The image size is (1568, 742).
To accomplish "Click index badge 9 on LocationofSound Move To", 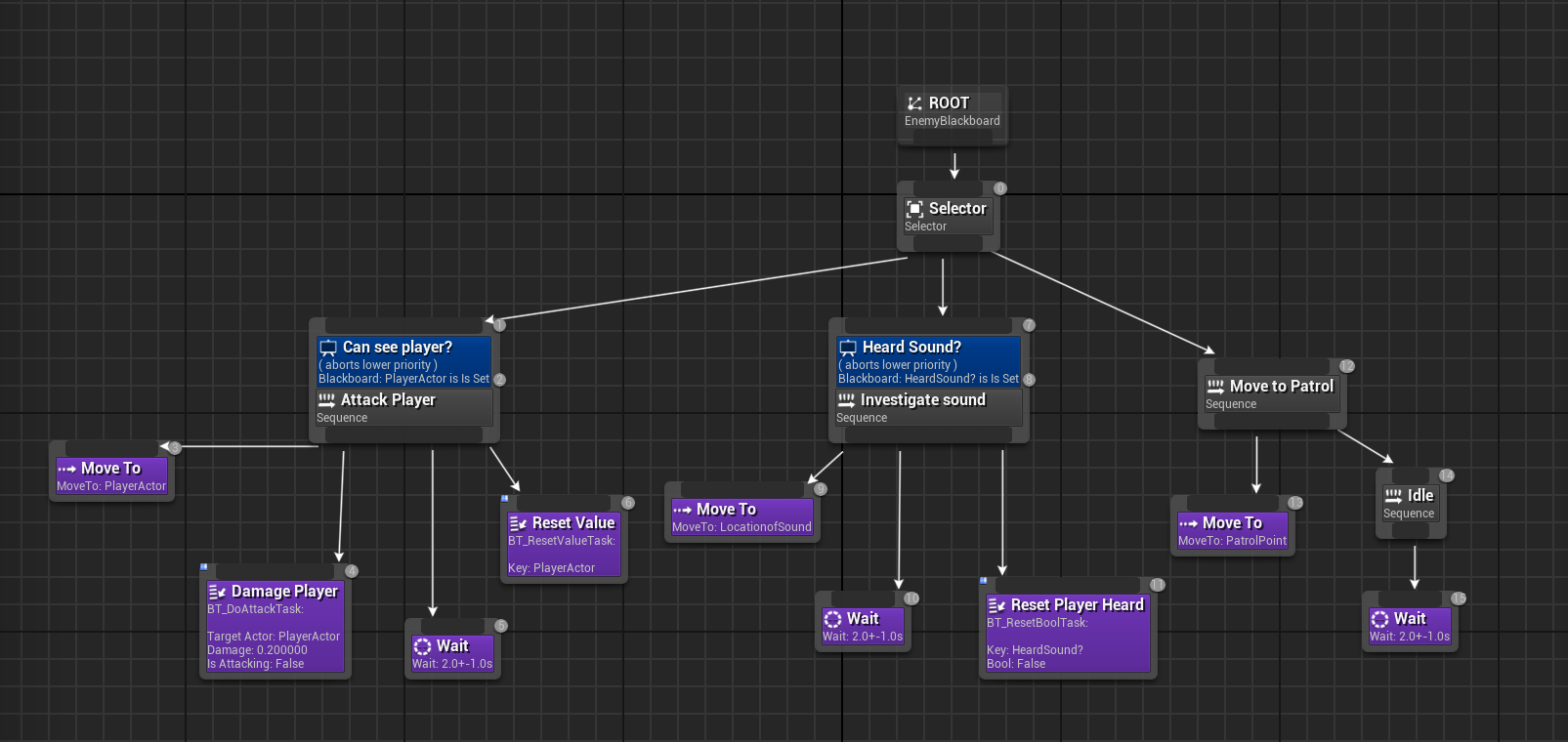I will pyautogui.click(x=821, y=489).
